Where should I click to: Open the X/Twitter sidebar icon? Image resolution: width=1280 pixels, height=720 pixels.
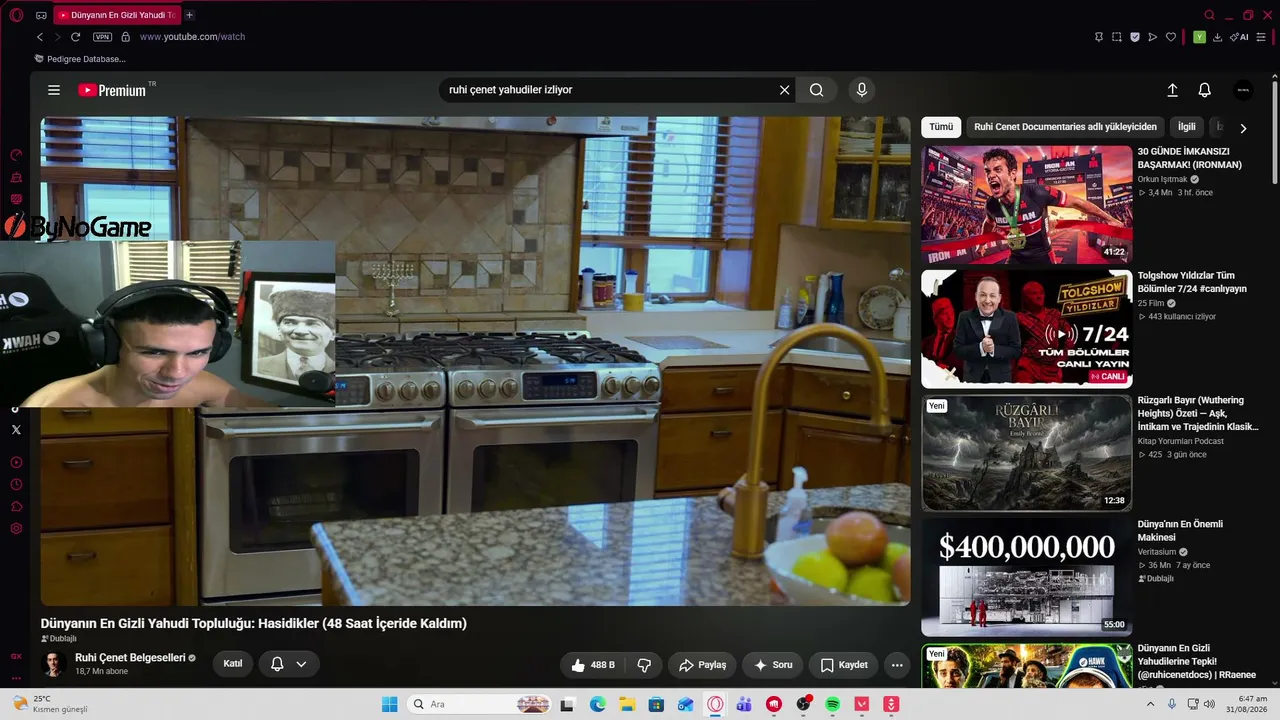16,430
